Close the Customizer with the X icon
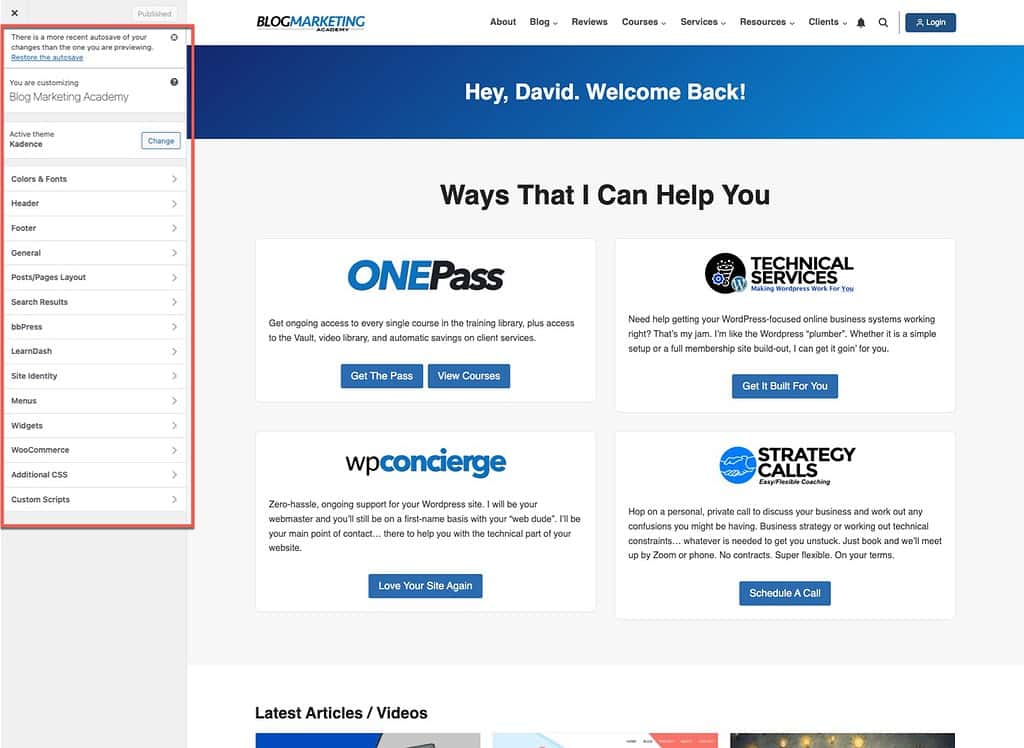This screenshot has height=748, width=1024. tap(14, 12)
